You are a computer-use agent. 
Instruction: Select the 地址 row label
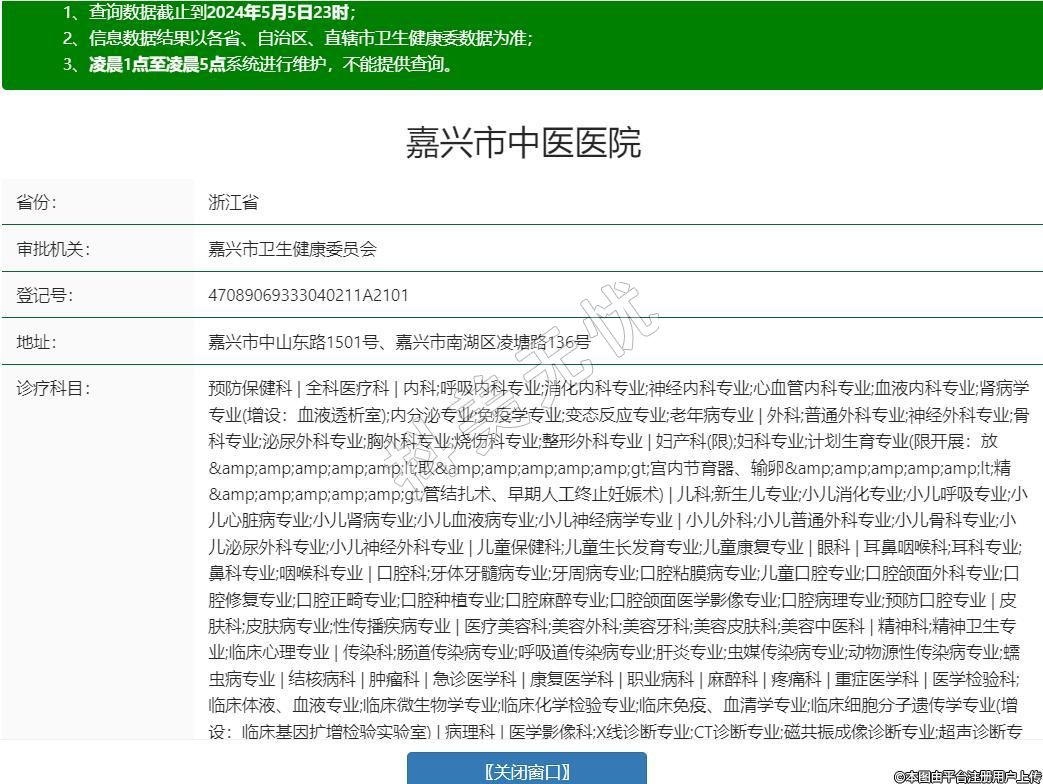[37, 342]
